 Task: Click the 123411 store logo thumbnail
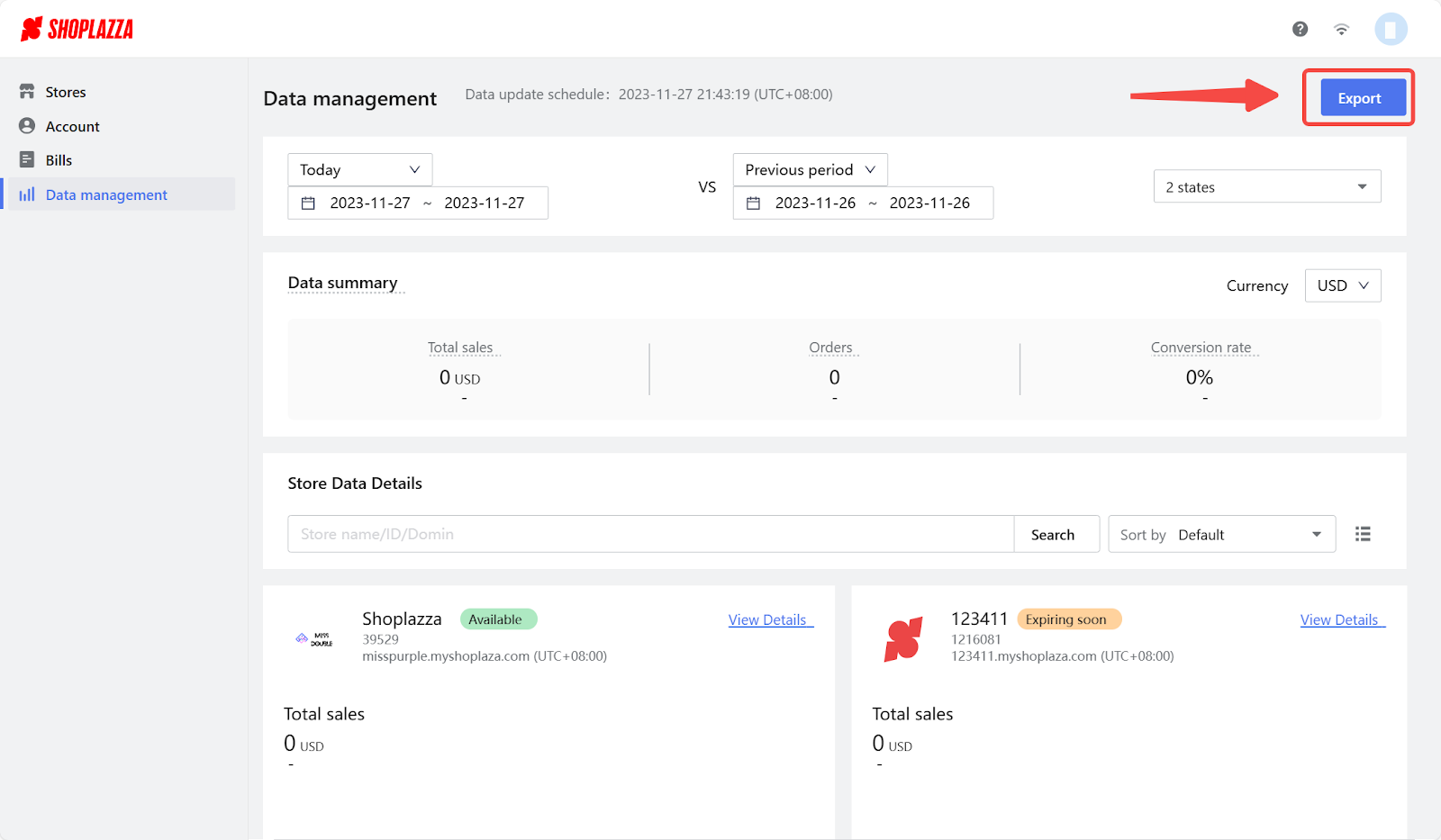[903, 639]
